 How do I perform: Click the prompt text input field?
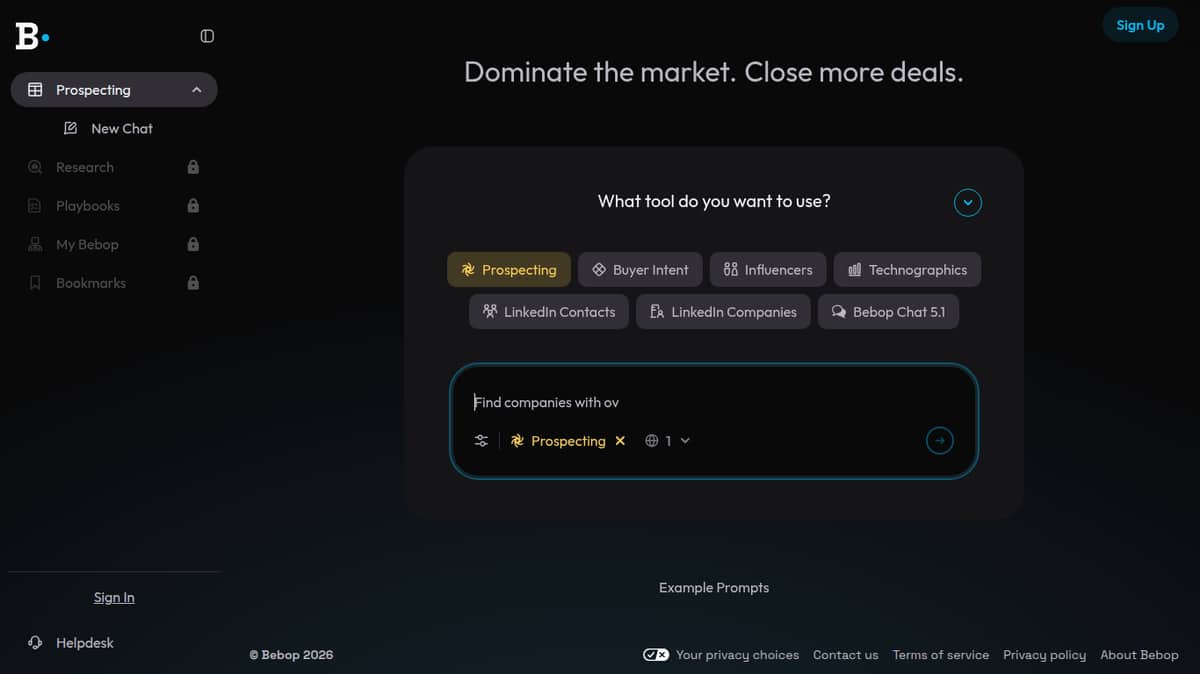click(714, 402)
